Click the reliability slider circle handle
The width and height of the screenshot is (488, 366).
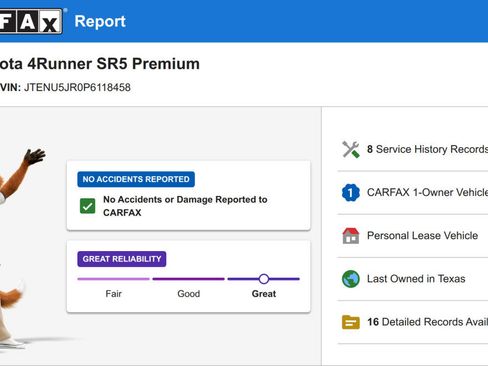264,279
